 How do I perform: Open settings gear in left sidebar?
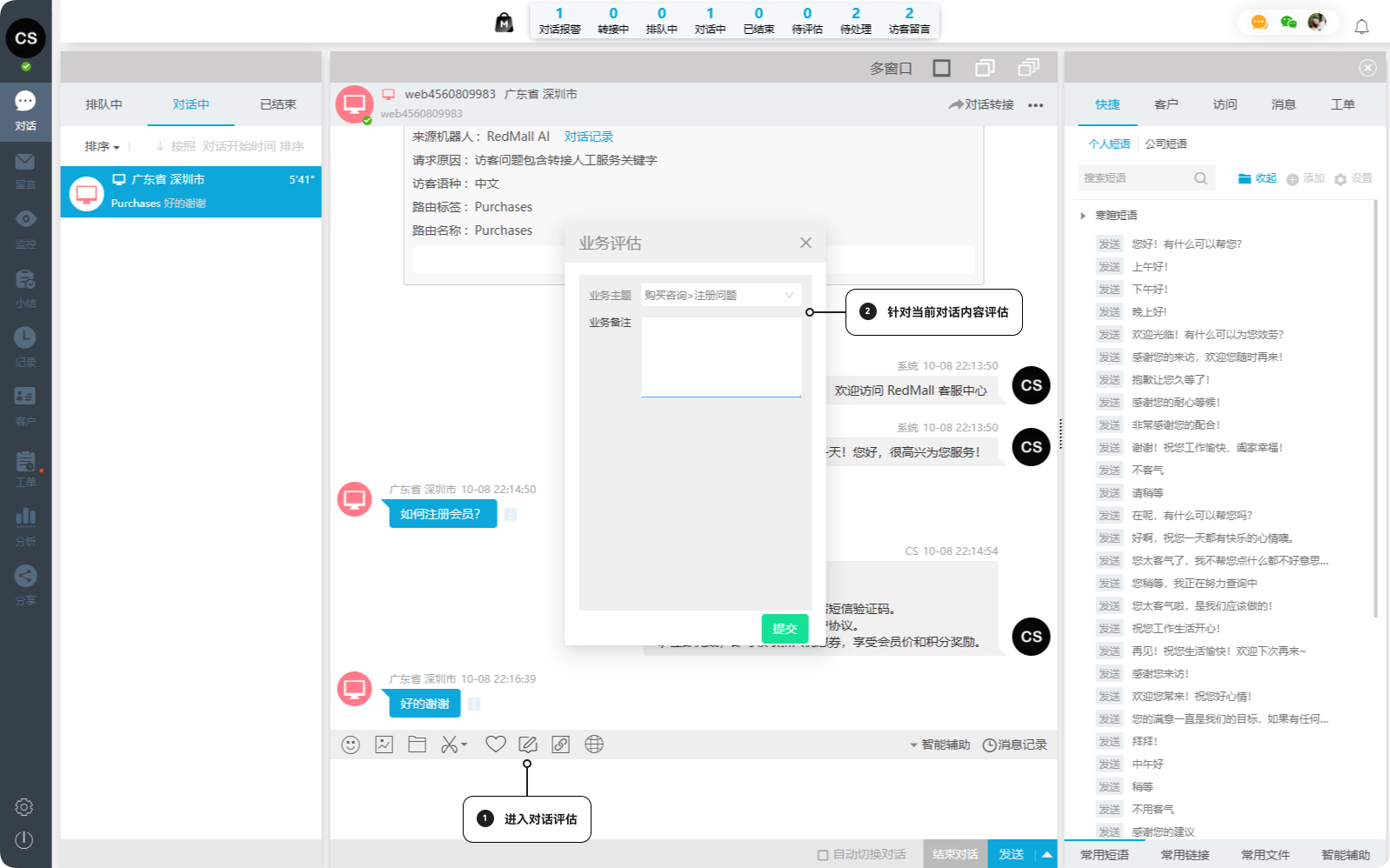click(x=24, y=807)
